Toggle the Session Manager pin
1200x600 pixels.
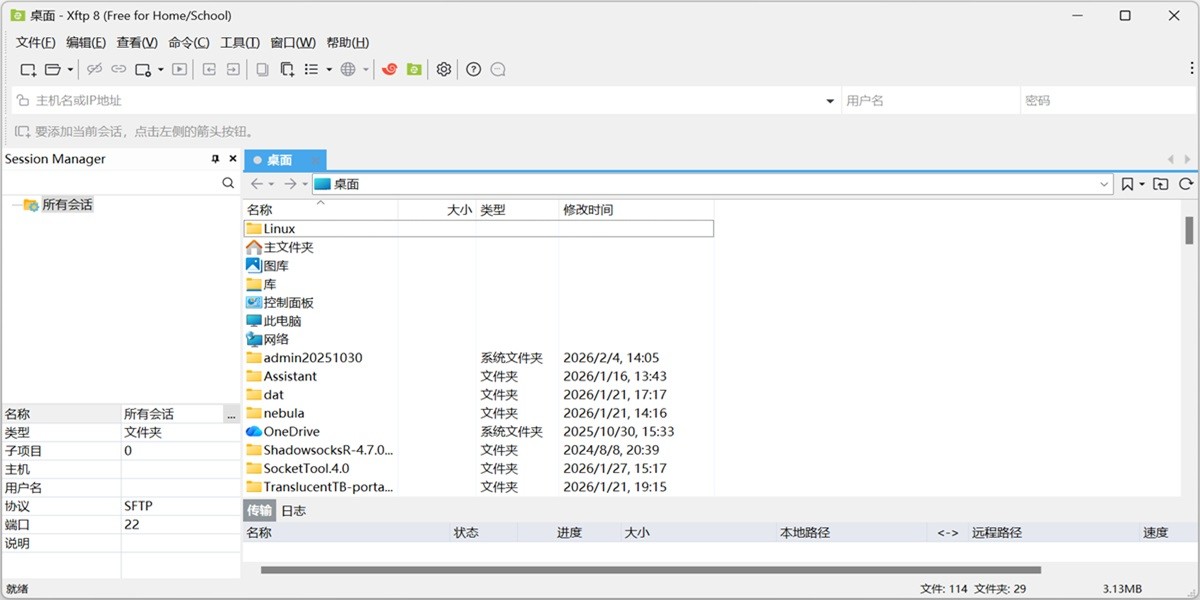point(218,158)
